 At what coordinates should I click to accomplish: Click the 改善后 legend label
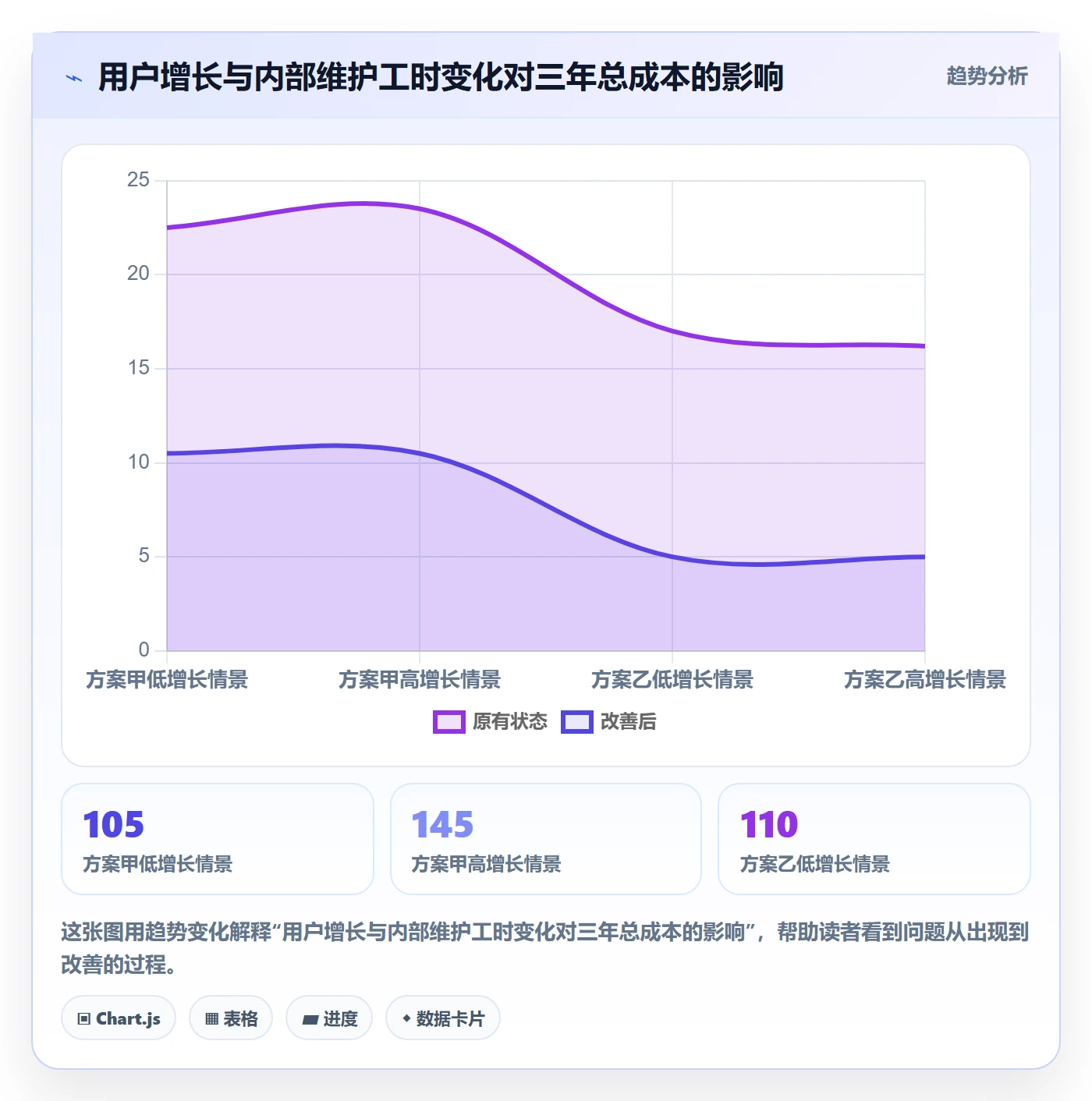click(629, 722)
